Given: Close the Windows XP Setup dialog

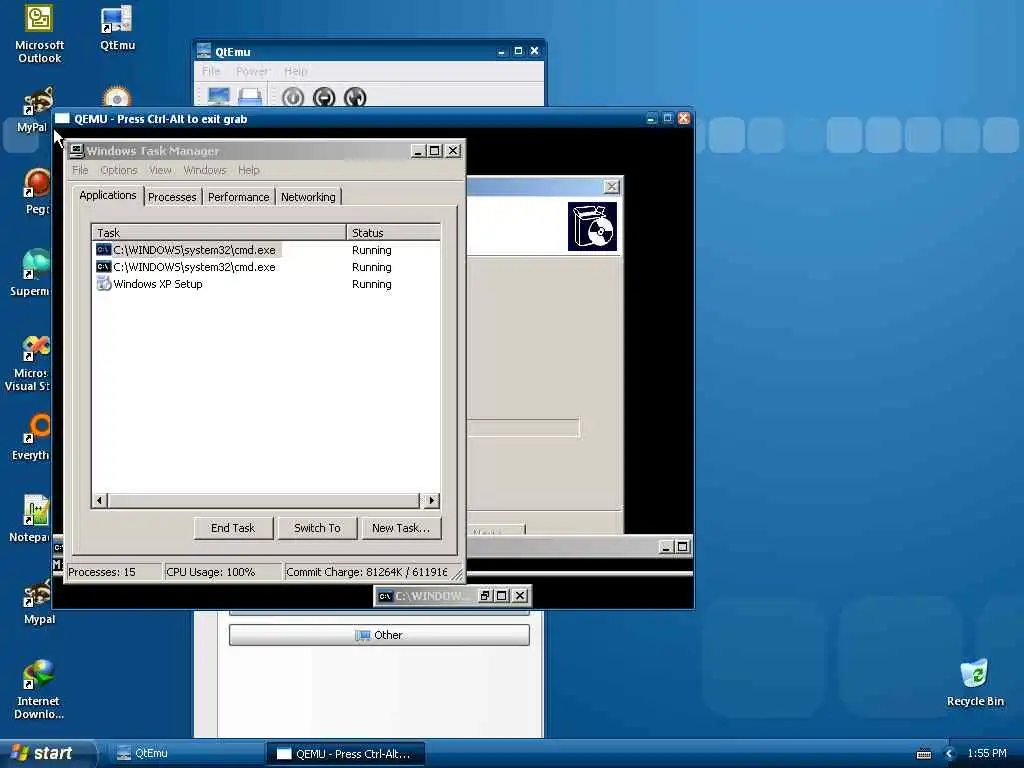Looking at the screenshot, I should pos(611,187).
